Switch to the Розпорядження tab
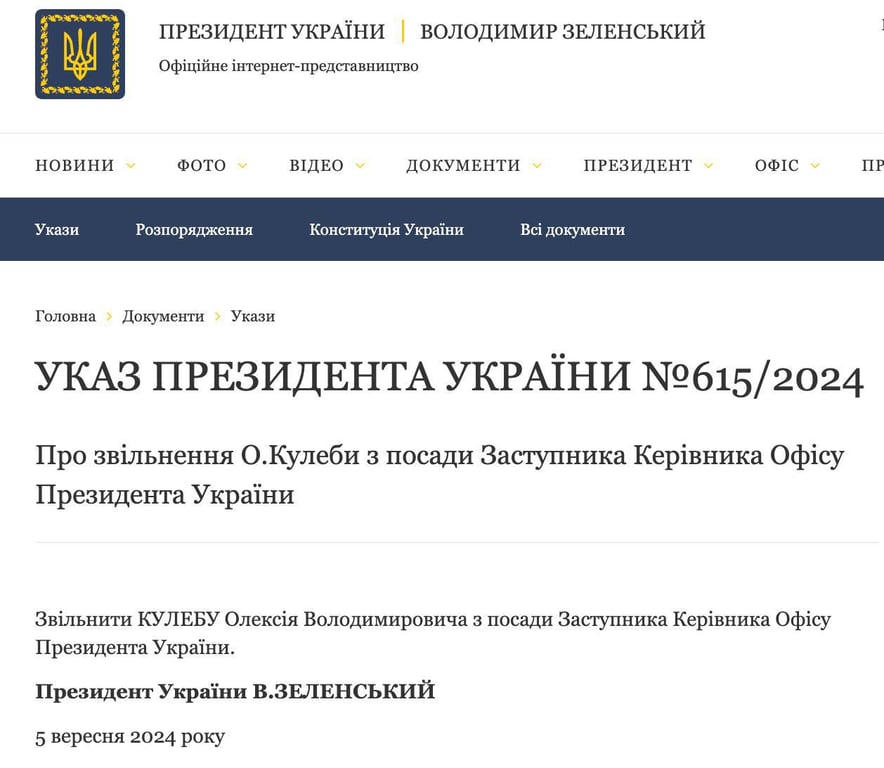The width and height of the screenshot is (884, 768). [x=193, y=229]
